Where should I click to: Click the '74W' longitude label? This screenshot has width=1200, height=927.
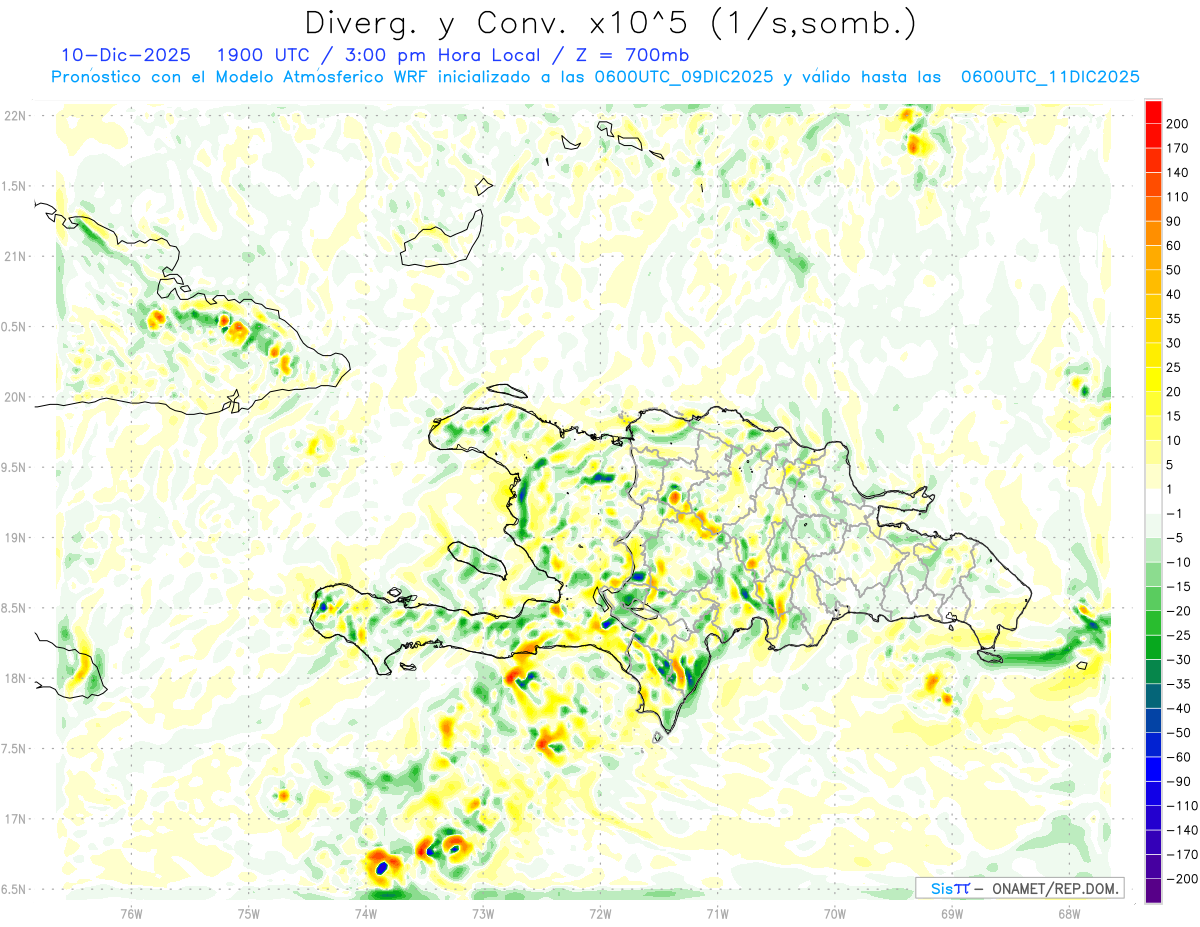coord(365,913)
